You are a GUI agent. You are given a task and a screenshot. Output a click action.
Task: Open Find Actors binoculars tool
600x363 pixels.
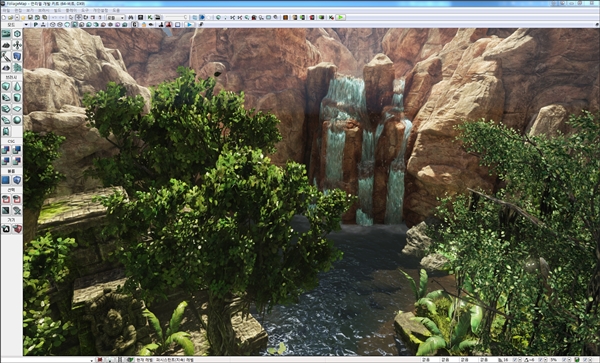point(131,18)
